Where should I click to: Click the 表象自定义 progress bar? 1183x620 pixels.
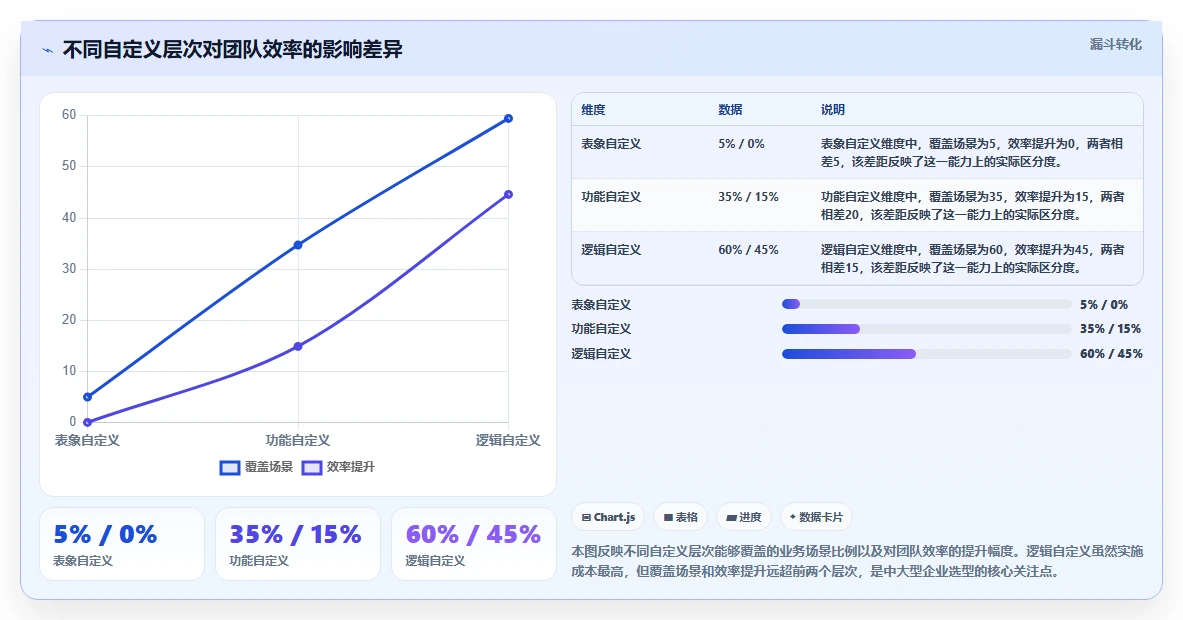tap(926, 304)
